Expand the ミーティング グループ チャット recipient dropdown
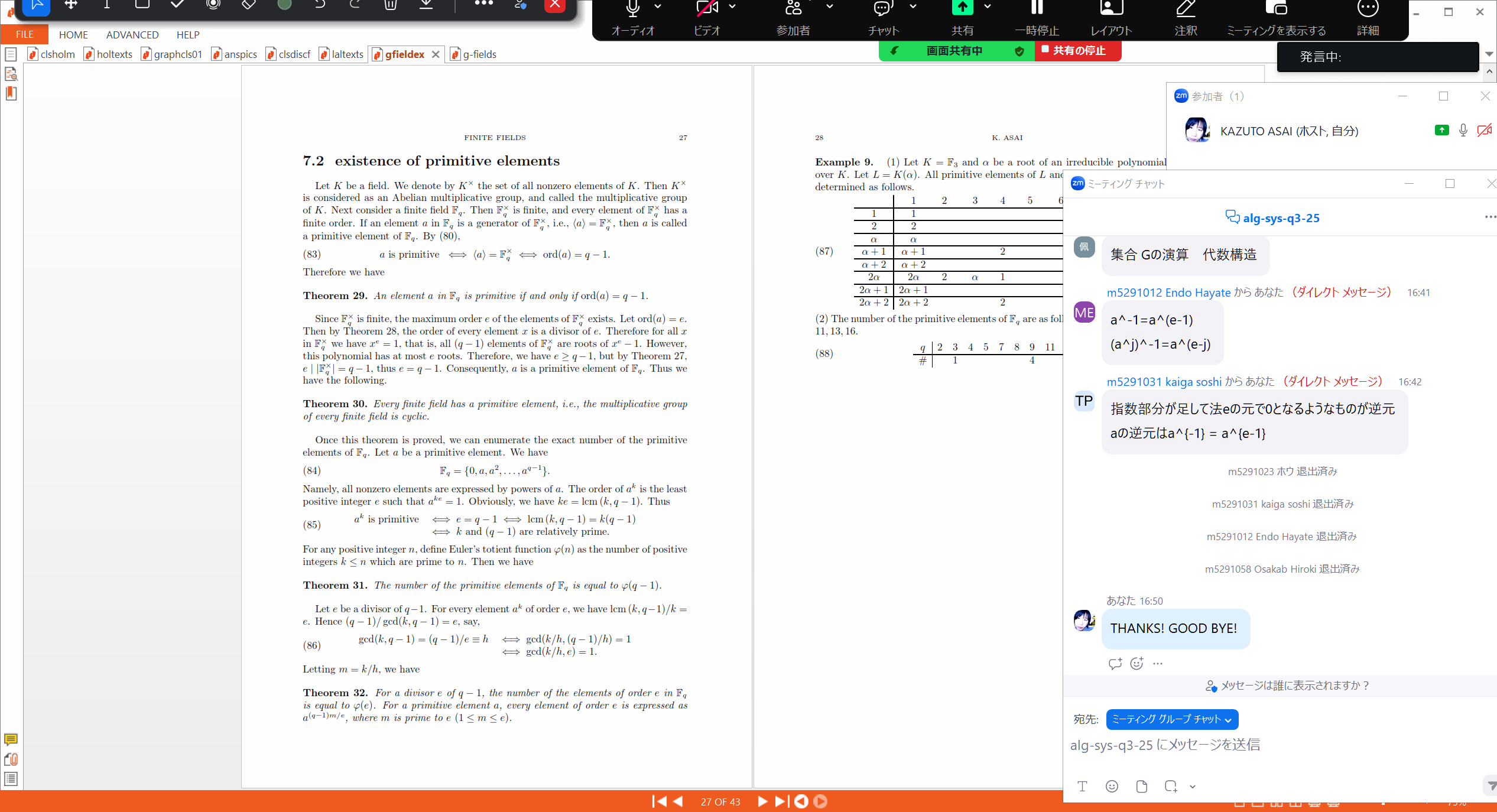The width and height of the screenshot is (1497, 812). click(1171, 719)
